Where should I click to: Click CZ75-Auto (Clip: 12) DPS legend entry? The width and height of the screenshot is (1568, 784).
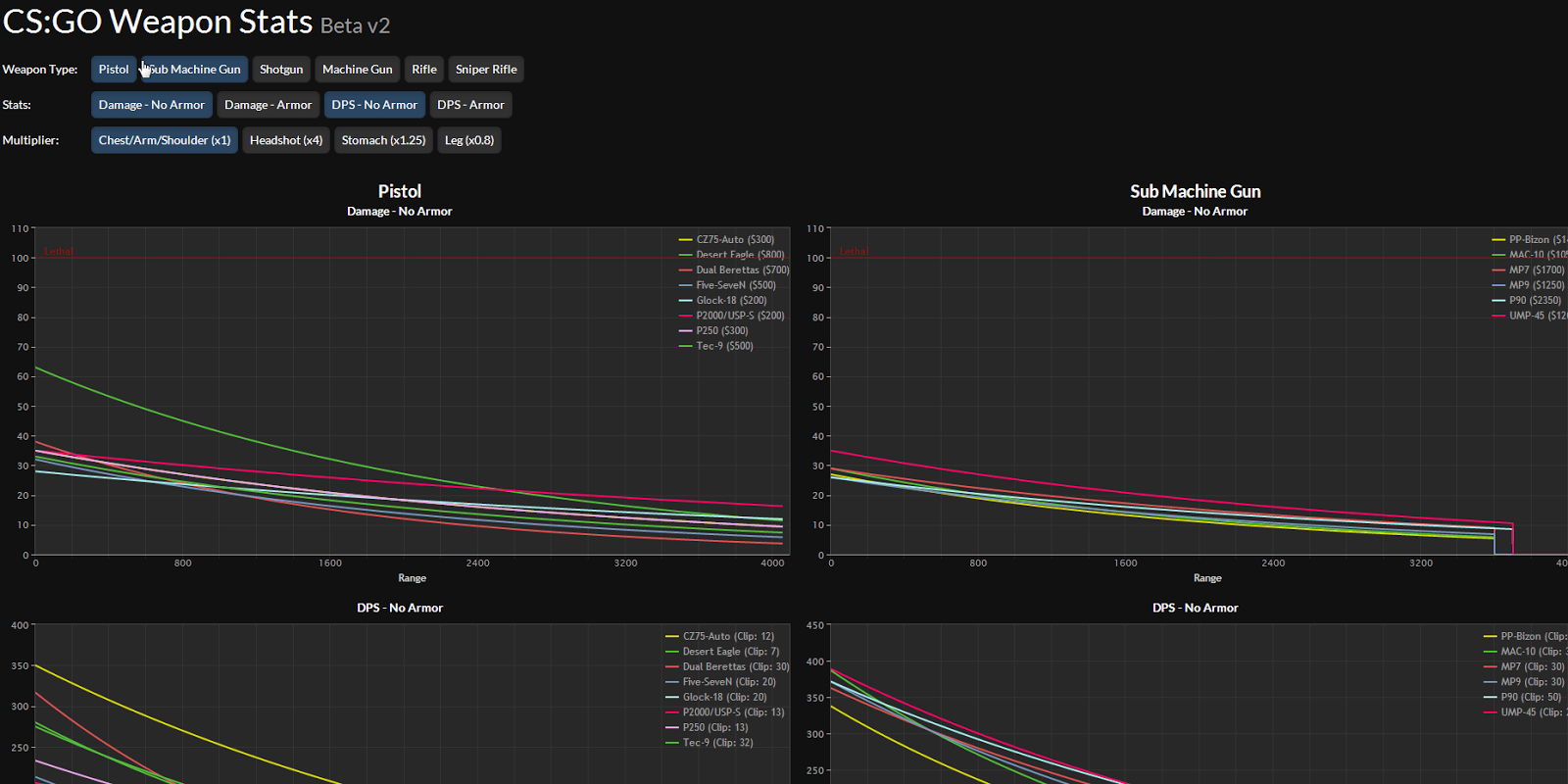[719, 636]
